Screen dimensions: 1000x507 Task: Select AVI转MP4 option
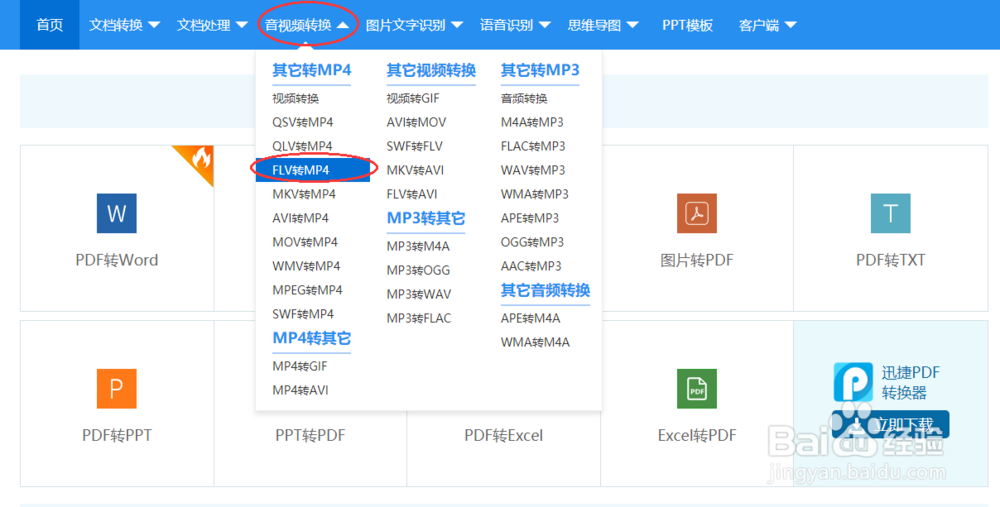(x=300, y=218)
